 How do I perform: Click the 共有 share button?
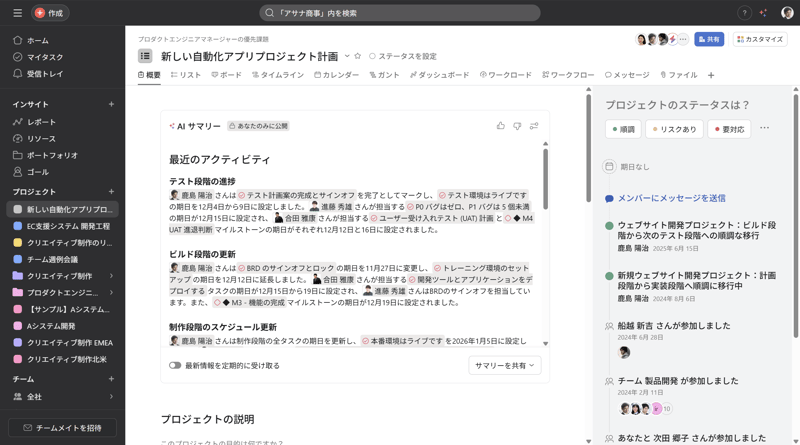[x=709, y=39]
